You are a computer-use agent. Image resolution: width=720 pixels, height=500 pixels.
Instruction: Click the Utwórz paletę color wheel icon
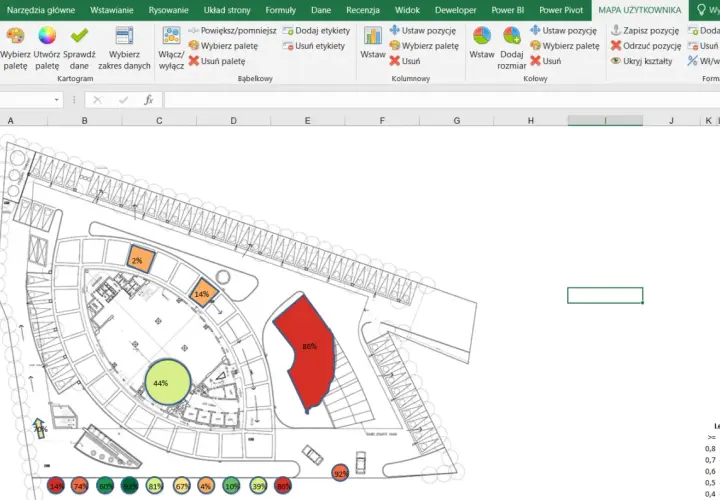point(47,35)
